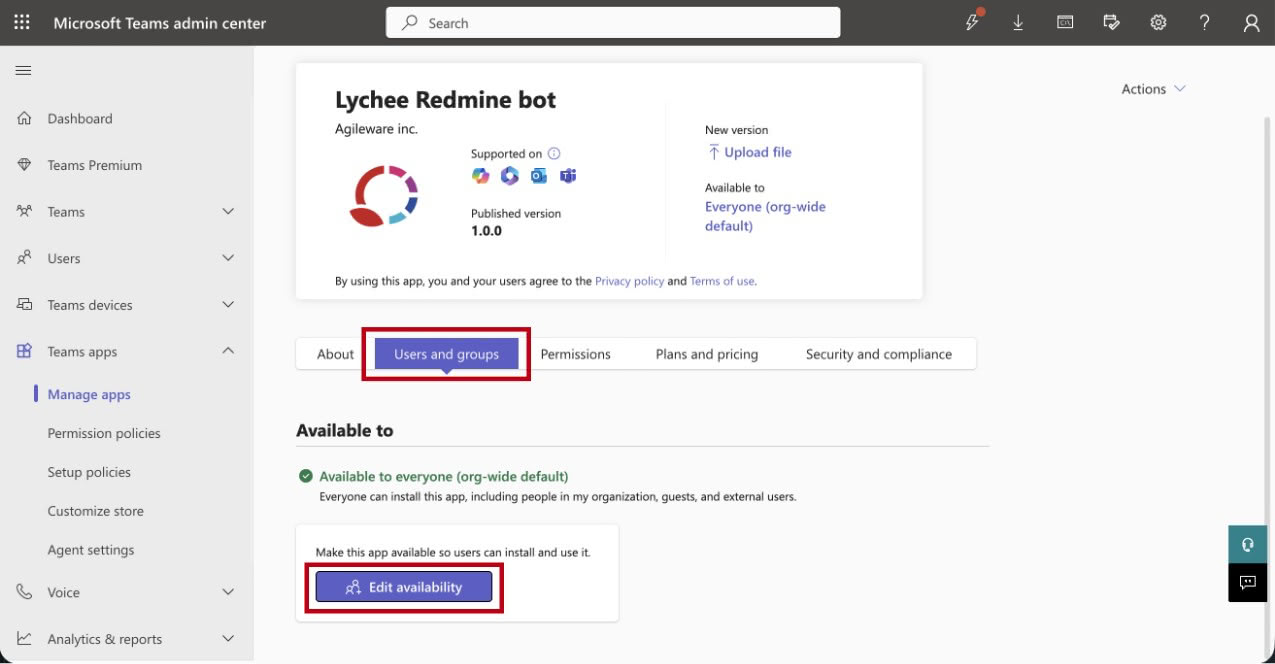This screenshot has width=1275, height=664.
Task: Switch to the Permissions tab
Action: point(575,354)
